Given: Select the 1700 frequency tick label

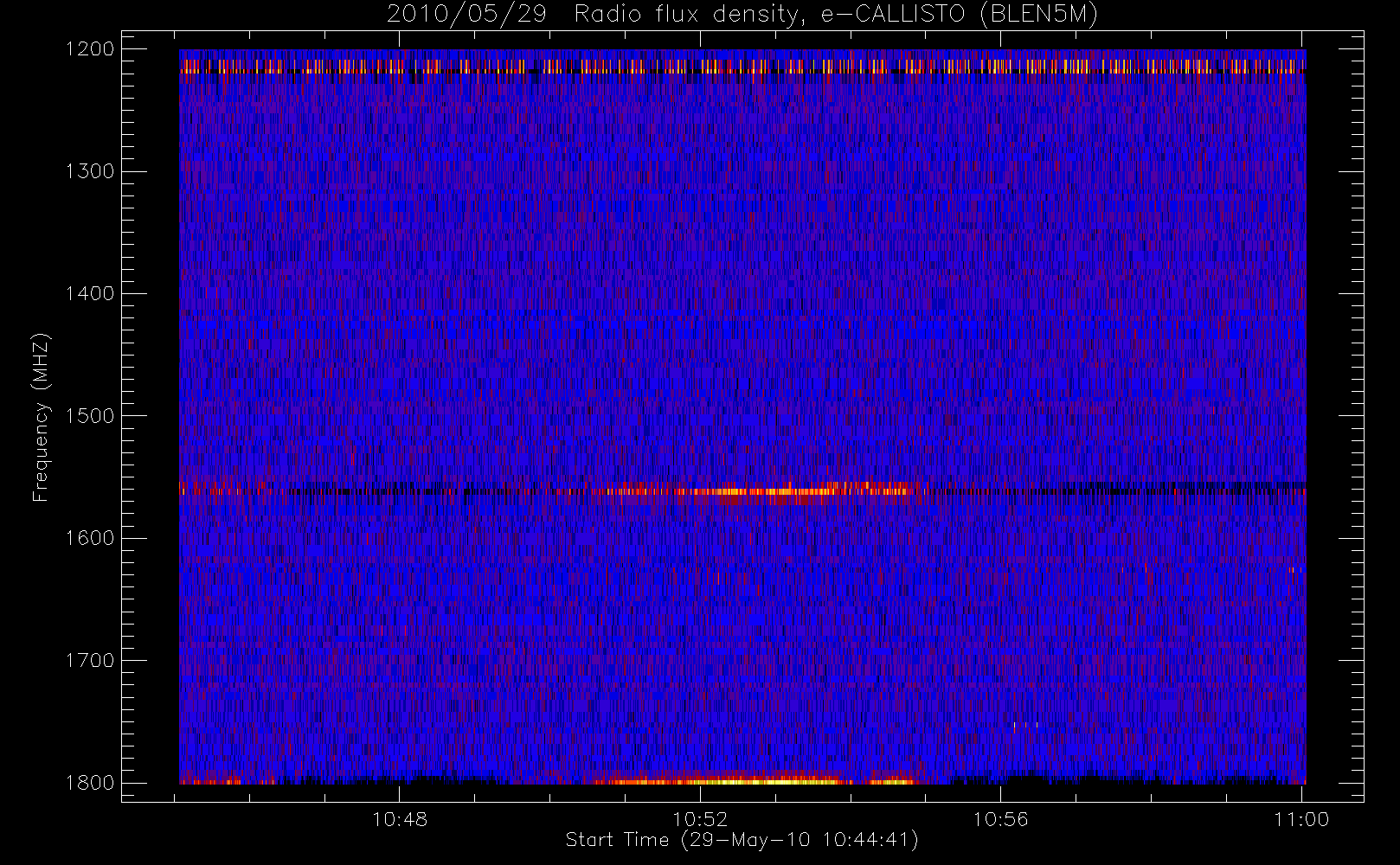Looking at the screenshot, I should pos(90,660).
